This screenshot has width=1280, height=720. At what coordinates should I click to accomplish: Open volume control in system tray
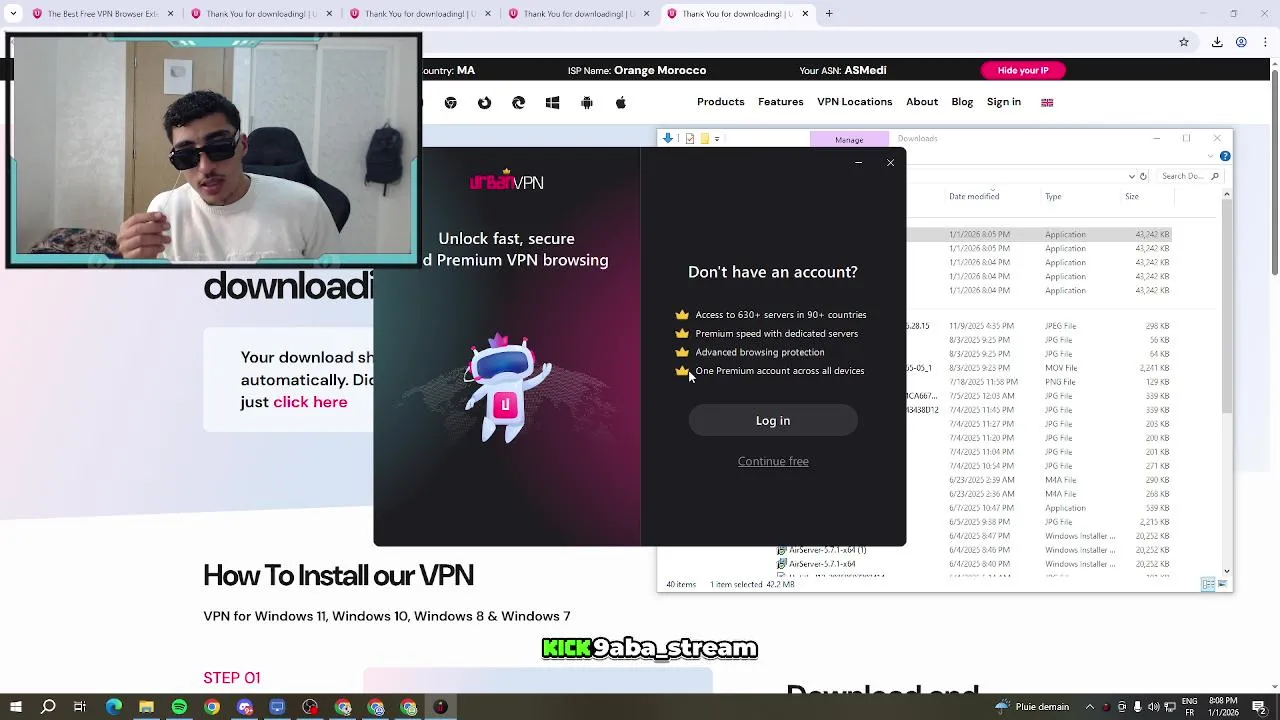coord(1153,707)
